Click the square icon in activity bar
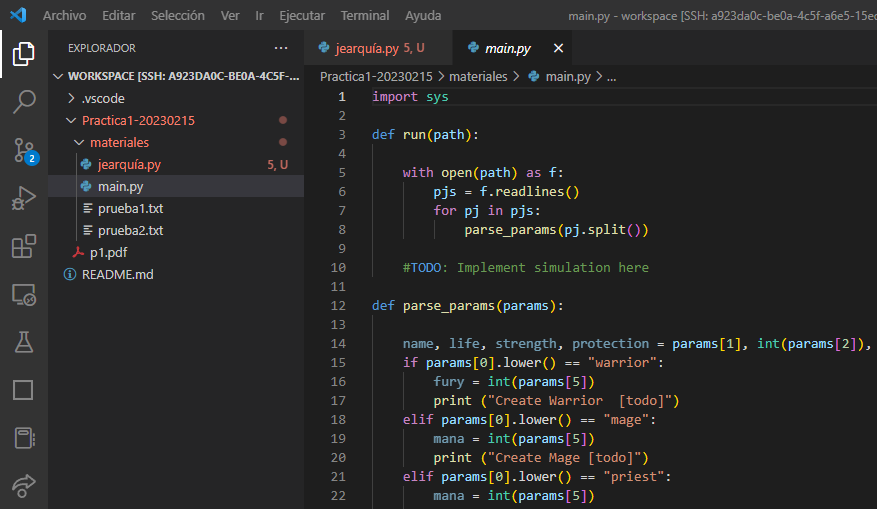 (x=23, y=390)
